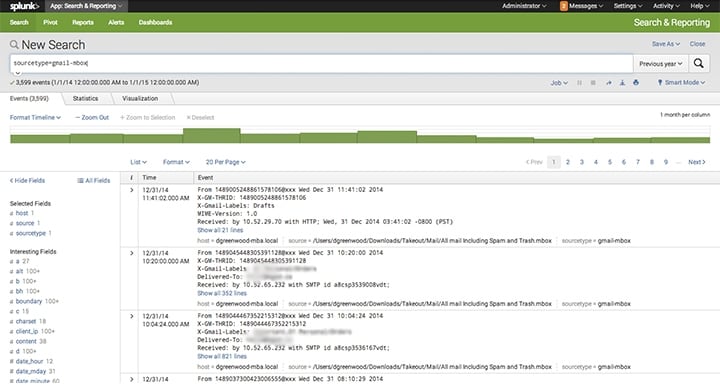Go to Reports nav item
The image size is (720, 385).
coord(83,23)
